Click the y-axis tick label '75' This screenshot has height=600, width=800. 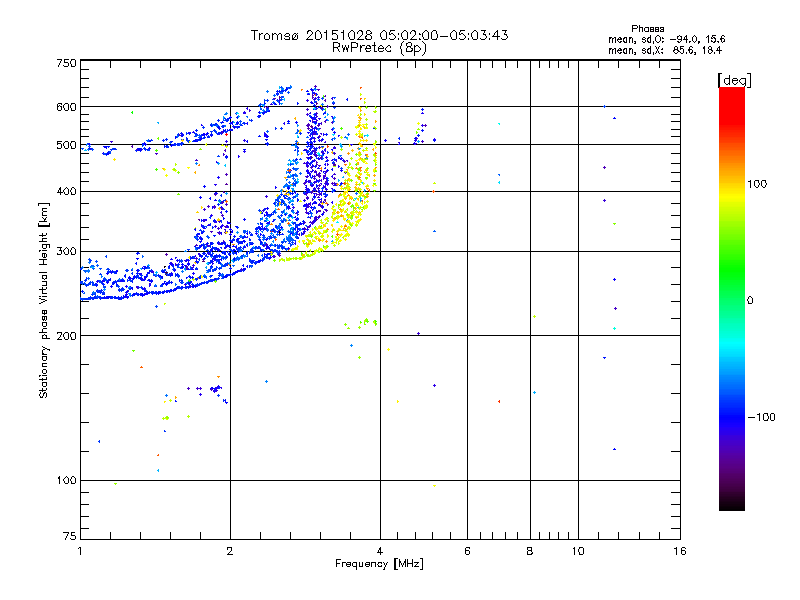(70, 536)
